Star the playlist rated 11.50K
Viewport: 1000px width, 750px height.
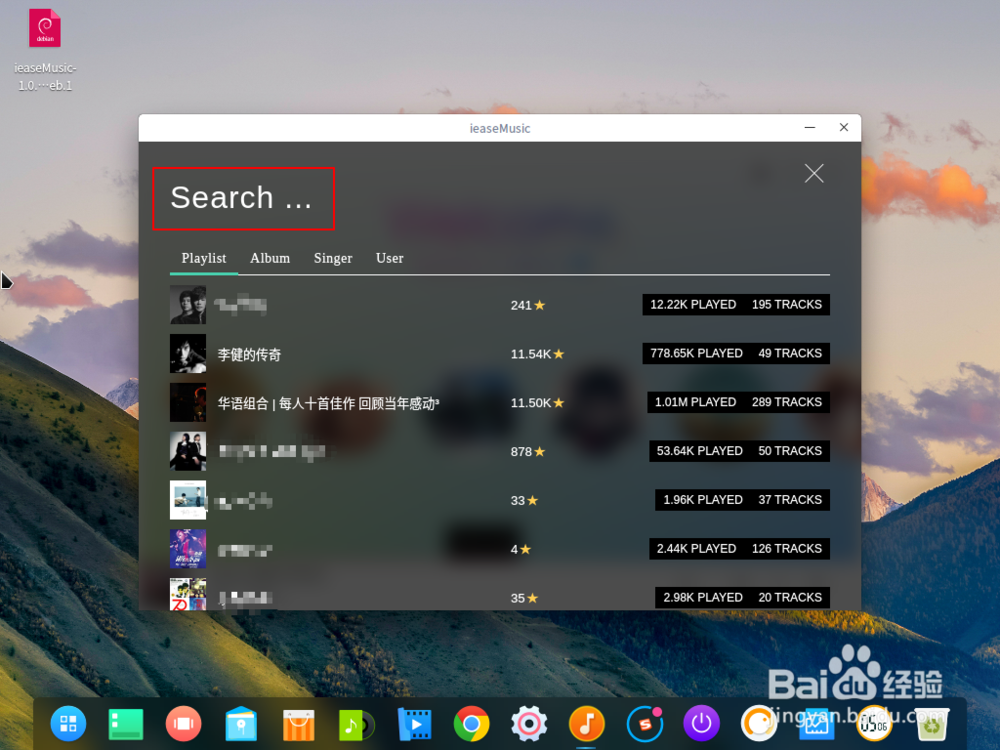pos(557,402)
